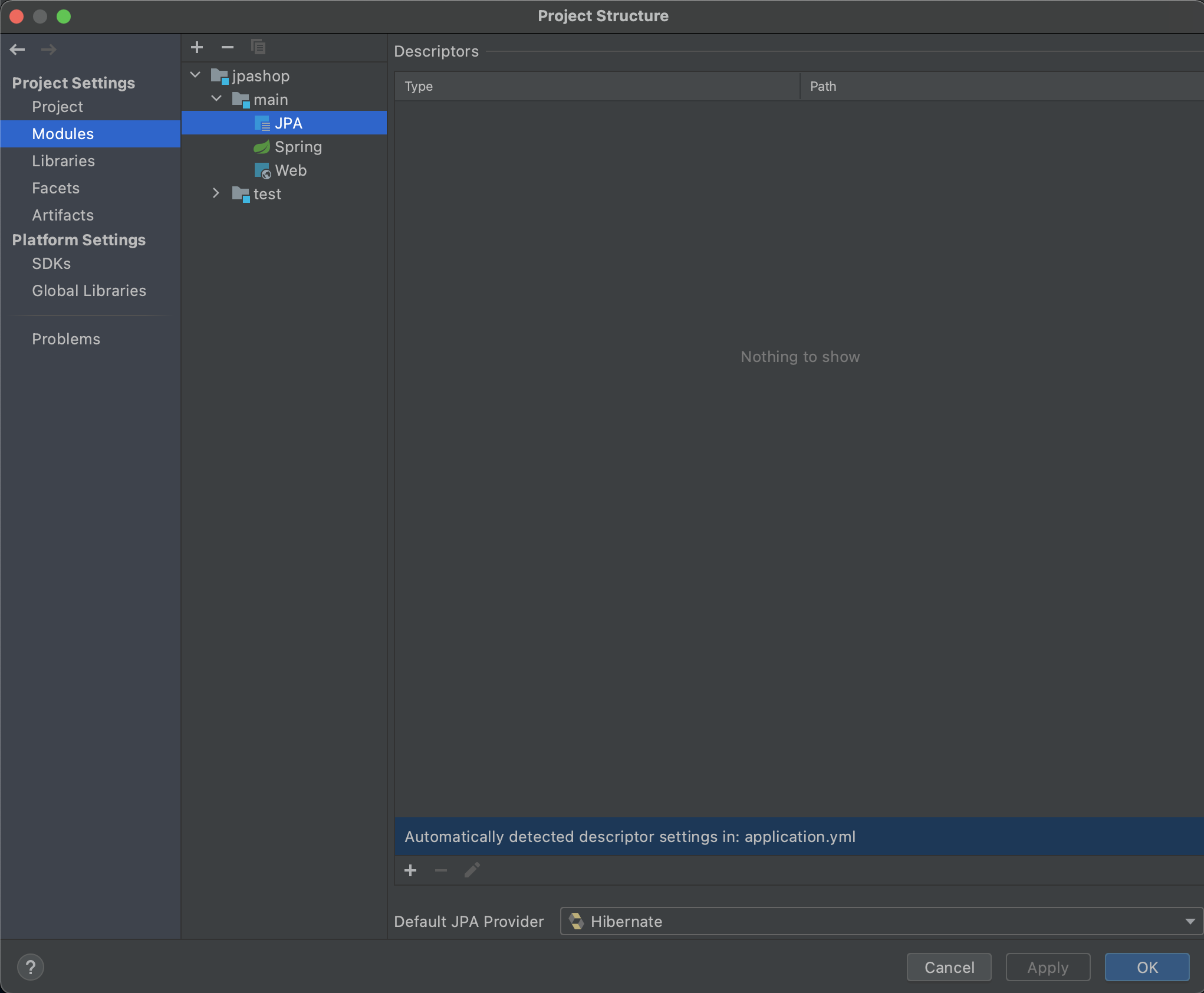The width and height of the screenshot is (1204, 993).
Task: Collapse the jpashop module node
Action: (196, 75)
